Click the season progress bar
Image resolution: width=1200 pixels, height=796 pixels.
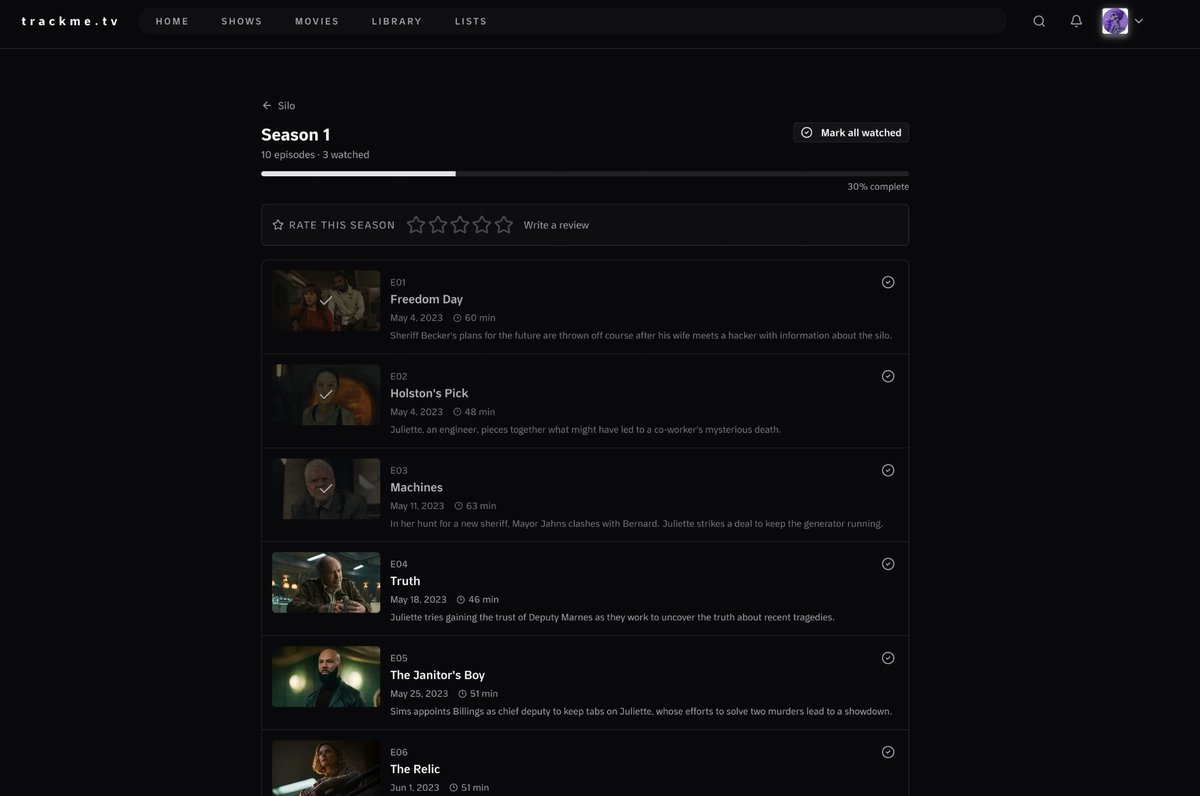(x=585, y=174)
